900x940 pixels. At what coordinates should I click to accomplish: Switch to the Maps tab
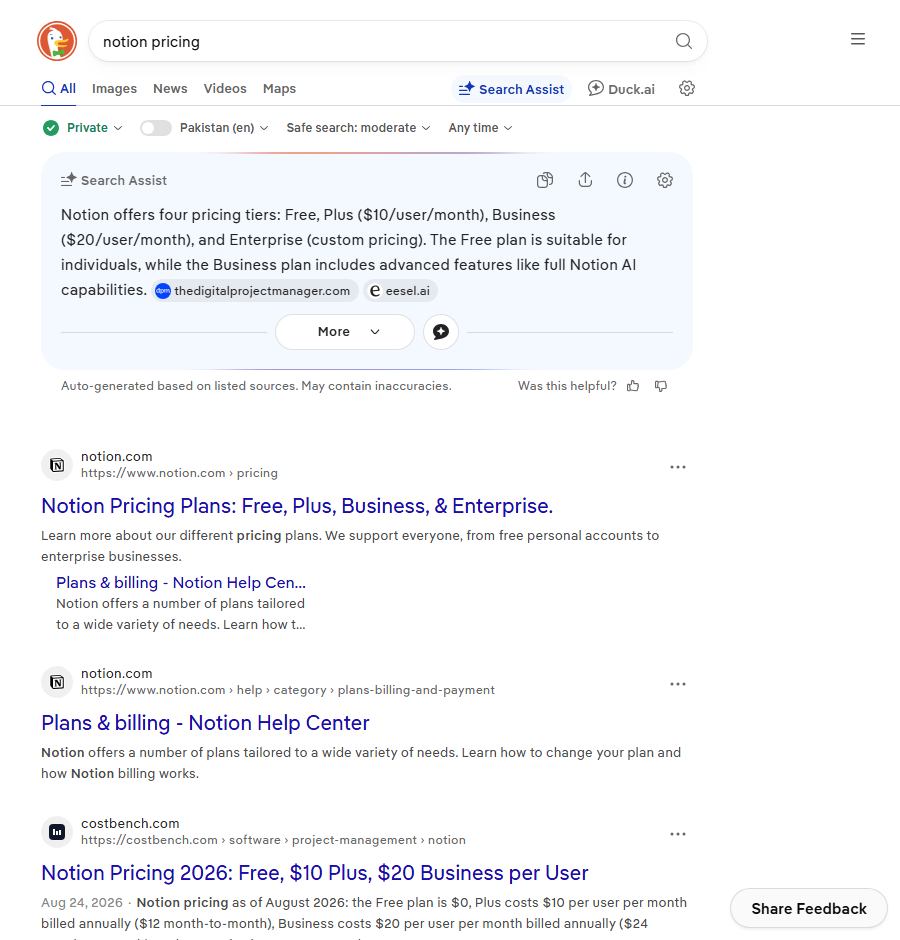279,89
